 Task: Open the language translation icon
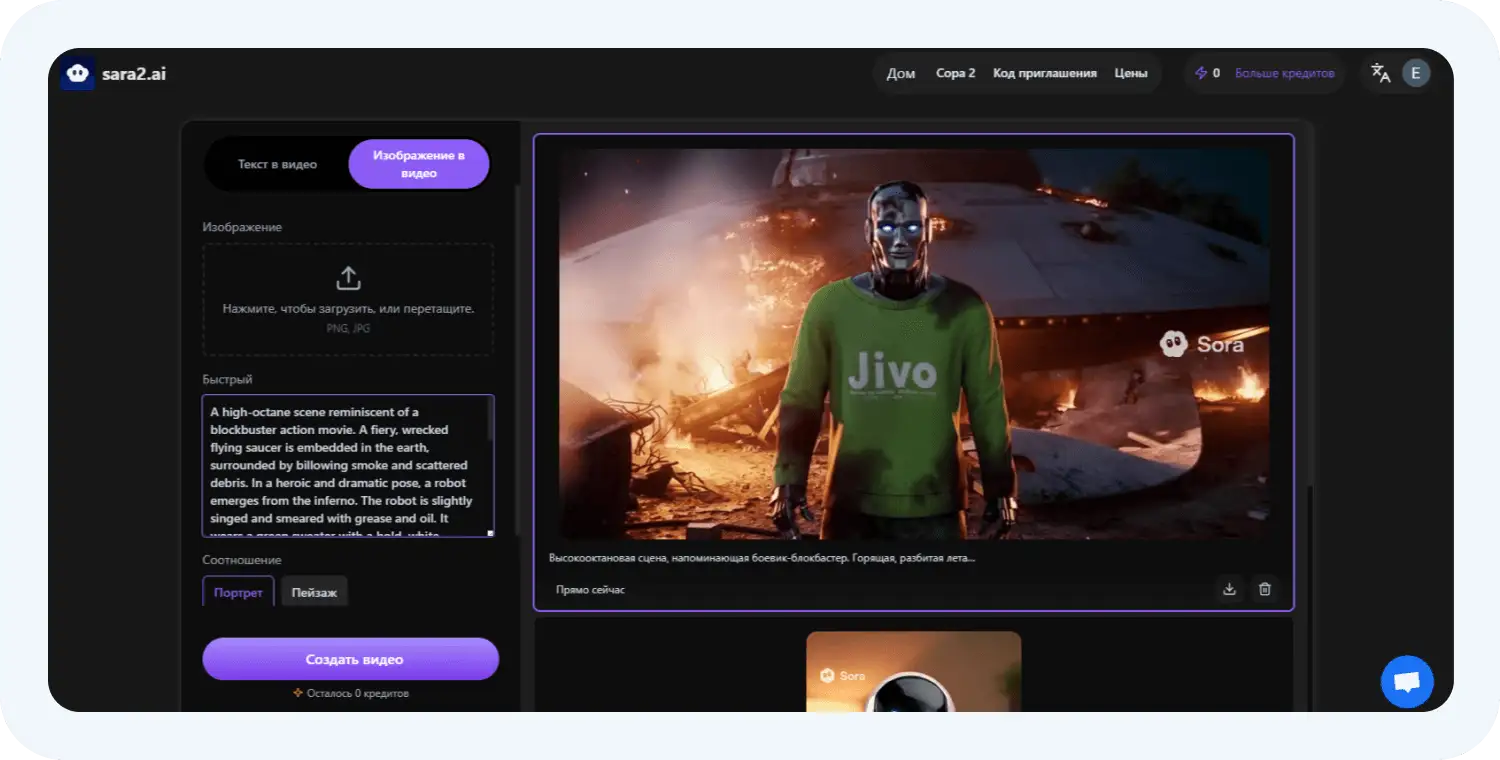click(x=1380, y=73)
